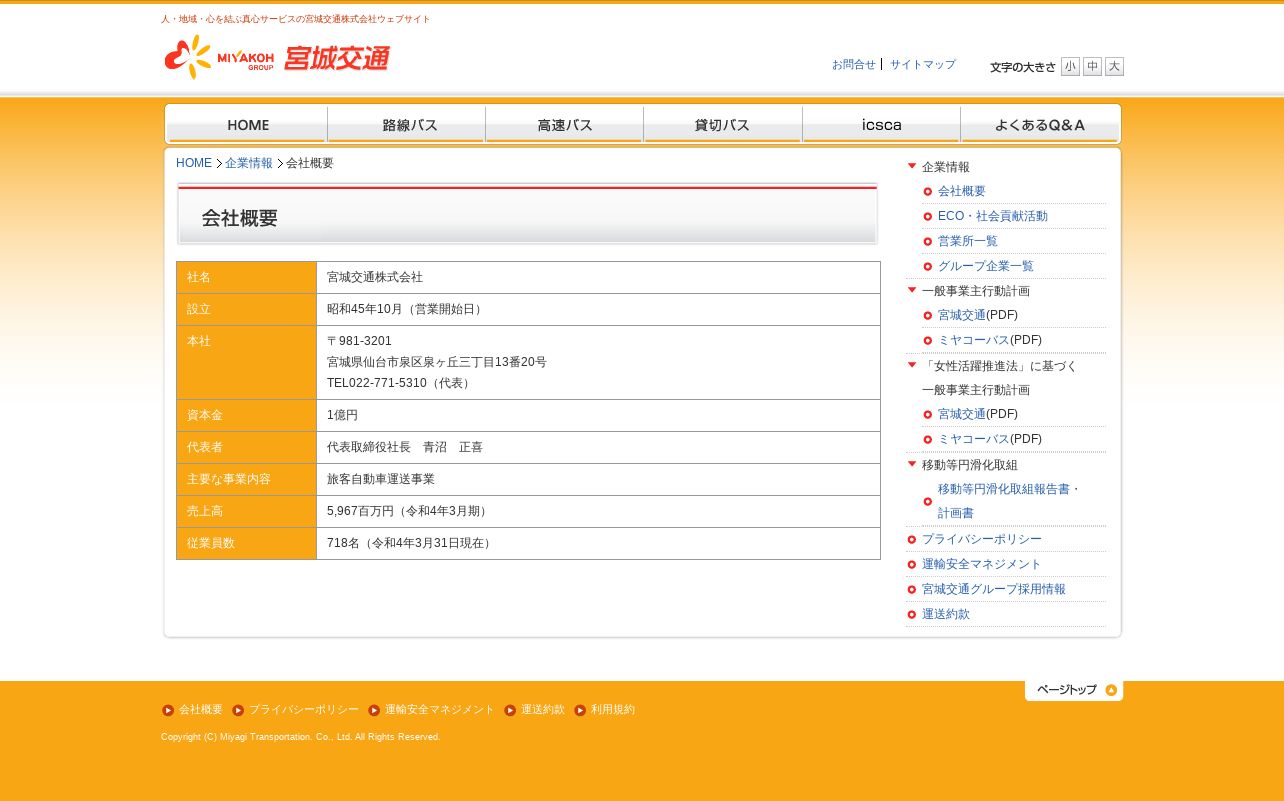1284x801 pixels.
Task: Open 利用規約 in the footer
Action: click(x=613, y=709)
